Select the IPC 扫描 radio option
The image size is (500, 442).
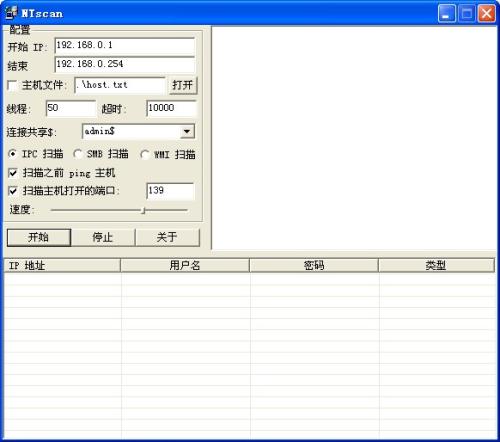pyautogui.click(x=12, y=154)
